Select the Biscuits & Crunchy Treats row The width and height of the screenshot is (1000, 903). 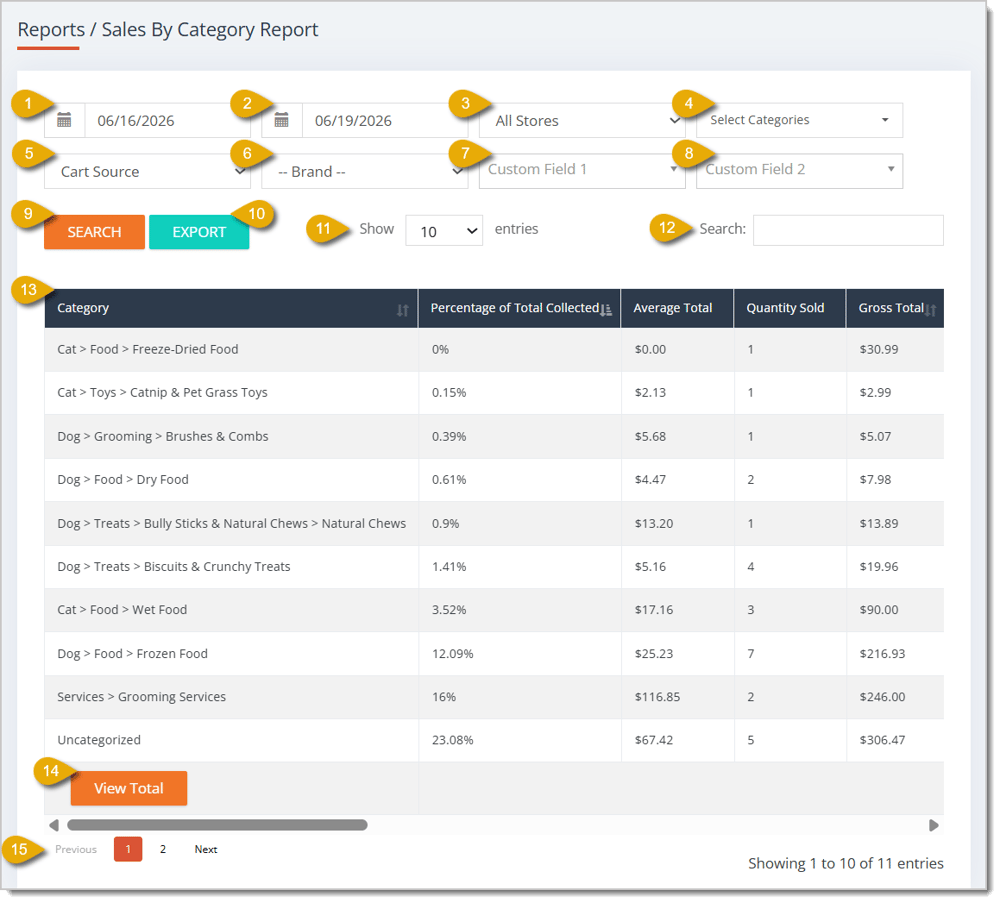point(494,567)
